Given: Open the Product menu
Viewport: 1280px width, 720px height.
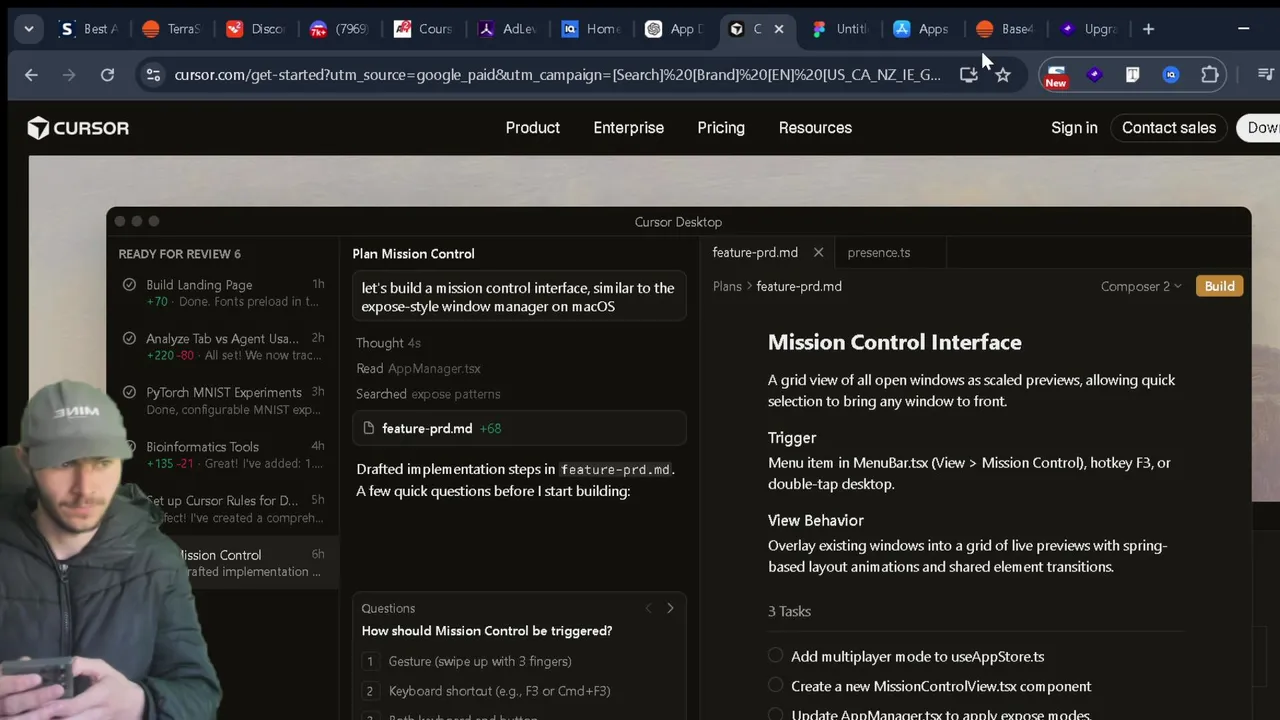Looking at the screenshot, I should pyautogui.click(x=533, y=128).
